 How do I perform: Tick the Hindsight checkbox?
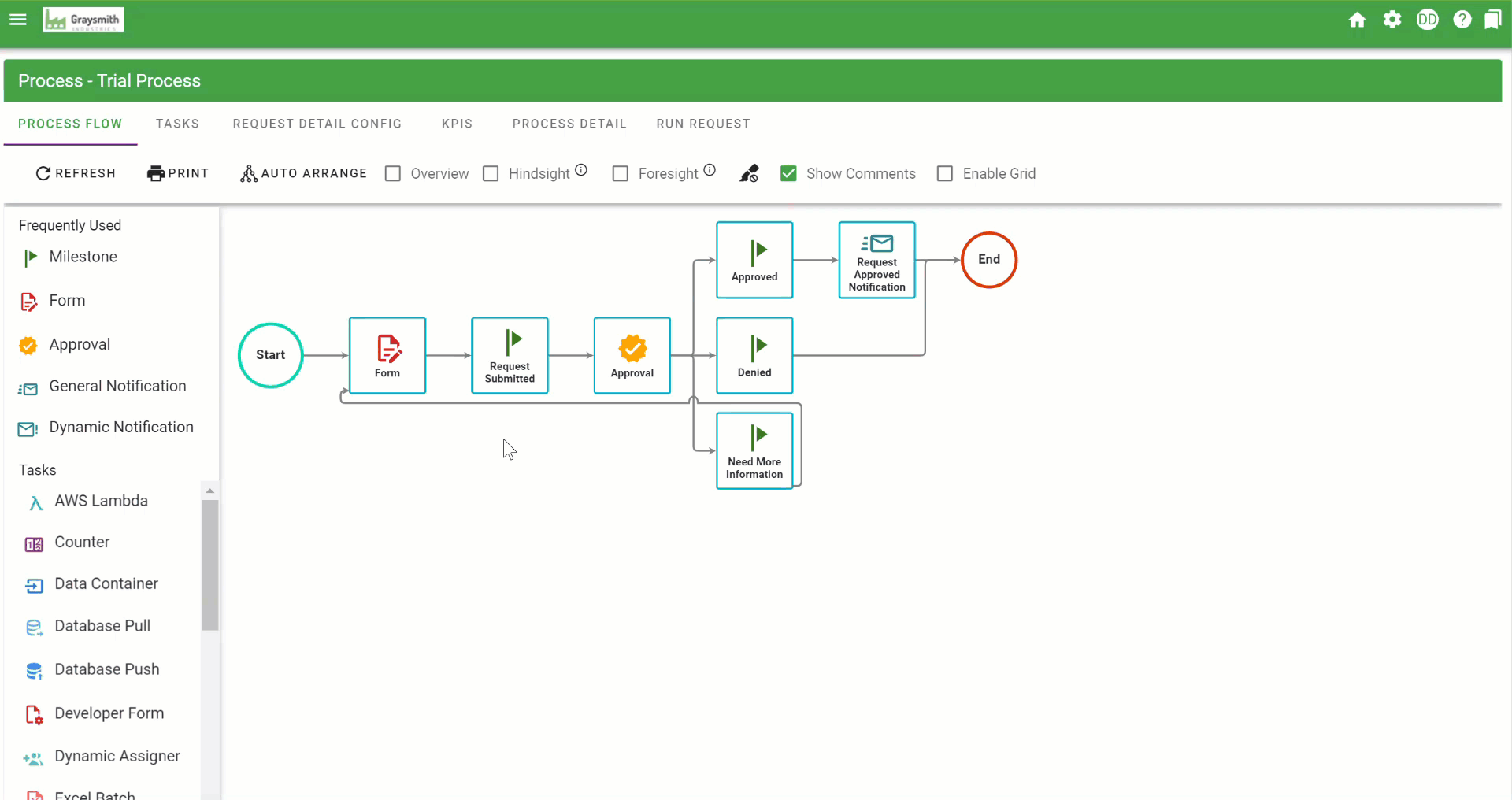(491, 173)
